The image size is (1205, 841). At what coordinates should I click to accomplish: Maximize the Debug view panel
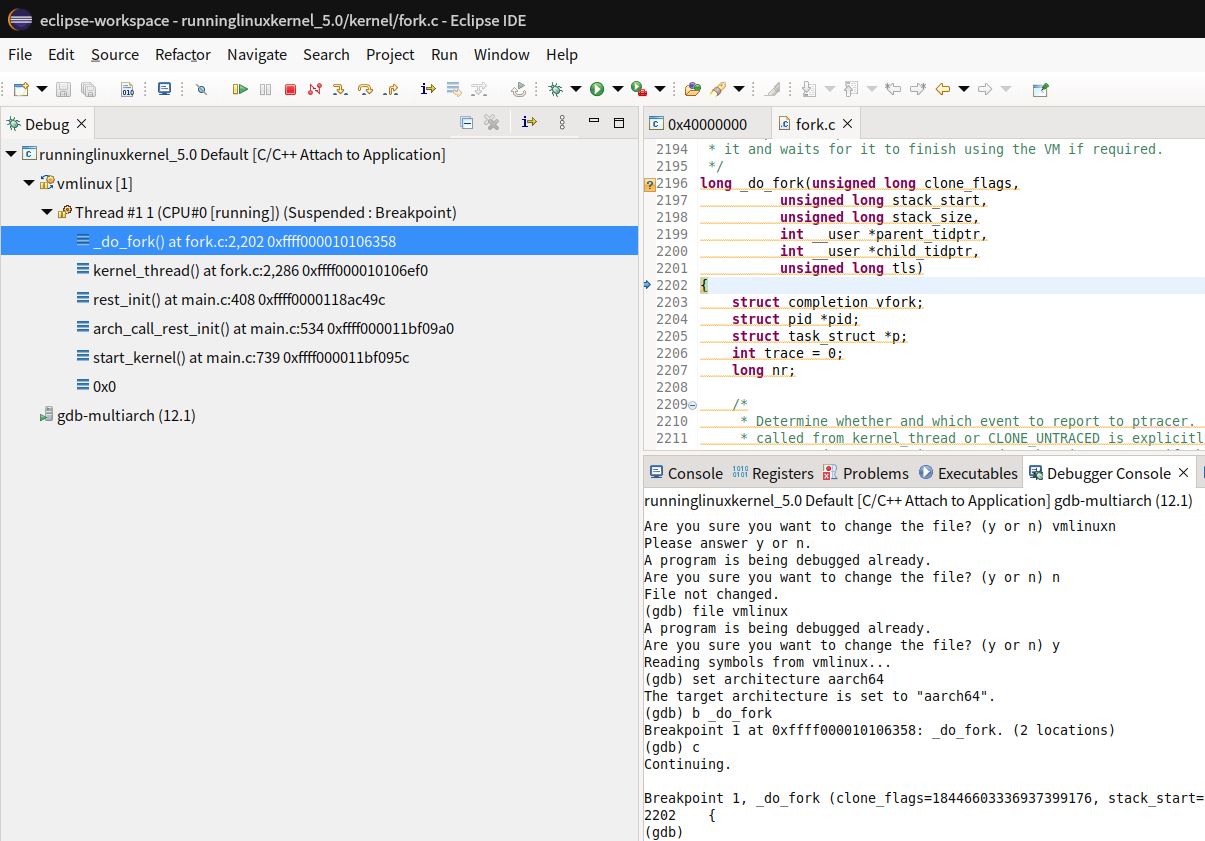(x=619, y=122)
